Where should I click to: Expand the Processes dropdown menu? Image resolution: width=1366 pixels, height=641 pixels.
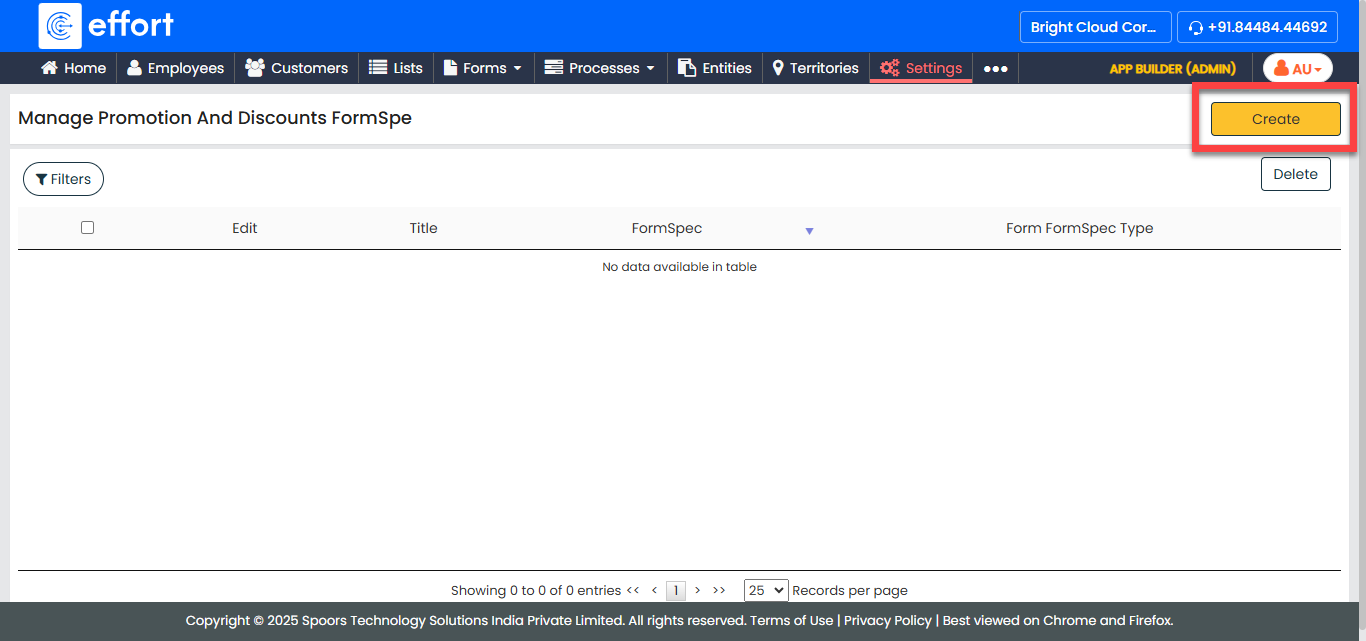coord(599,68)
